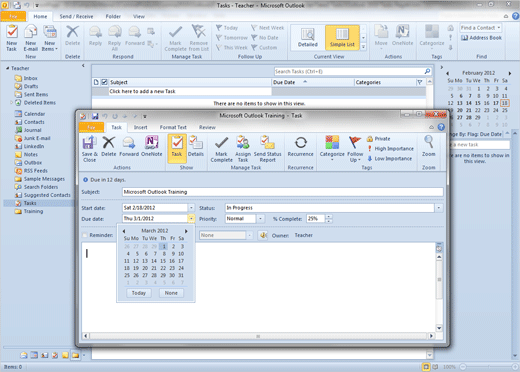Click New Task in main Outlook ribbon
Screen dimensions: 520x372
pyautogui.click(x=12, y=38)
